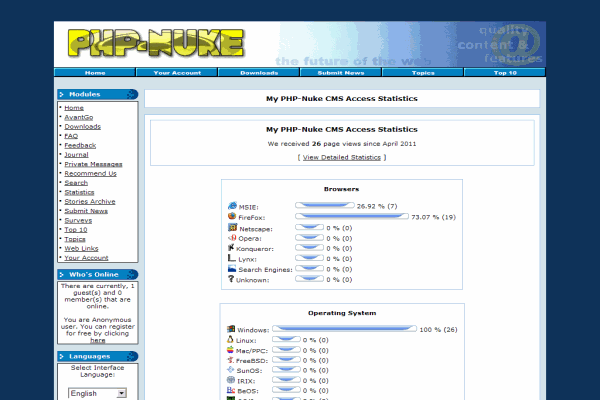Click the IRIX icon
This screenshot has width=600, height=400.
click(231, 380)
